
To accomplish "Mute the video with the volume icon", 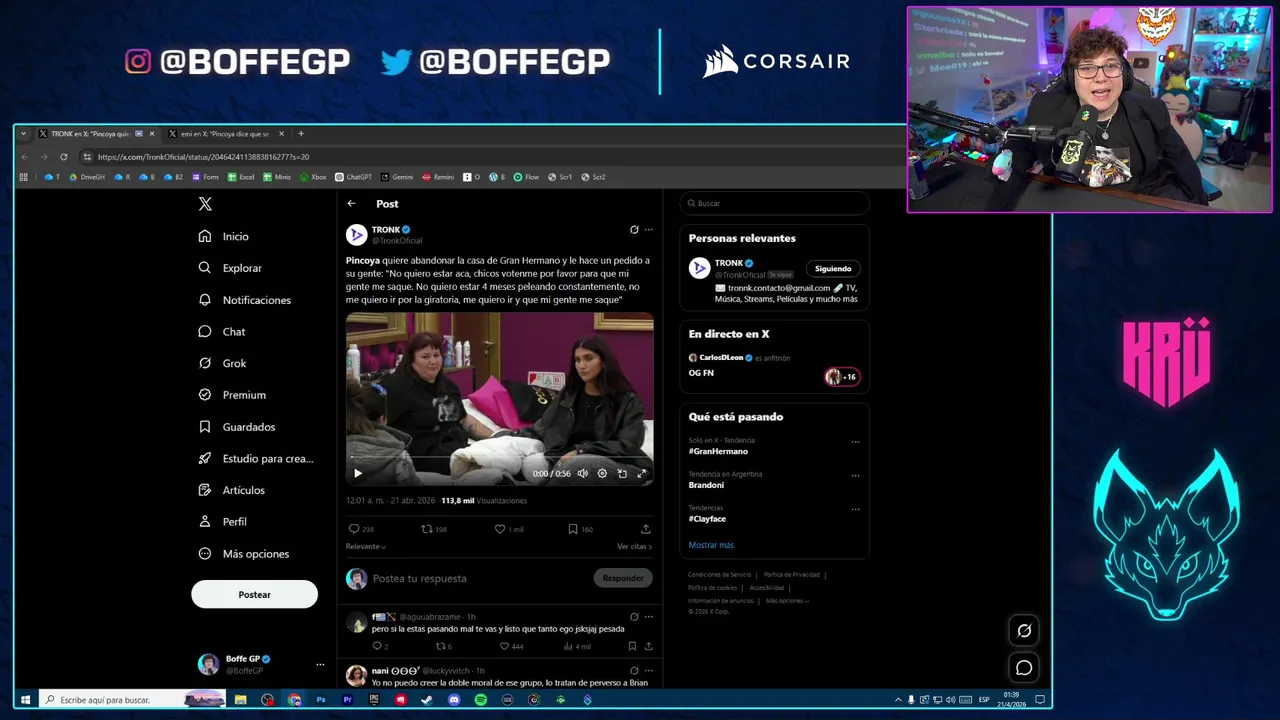I will pos(582,474).
